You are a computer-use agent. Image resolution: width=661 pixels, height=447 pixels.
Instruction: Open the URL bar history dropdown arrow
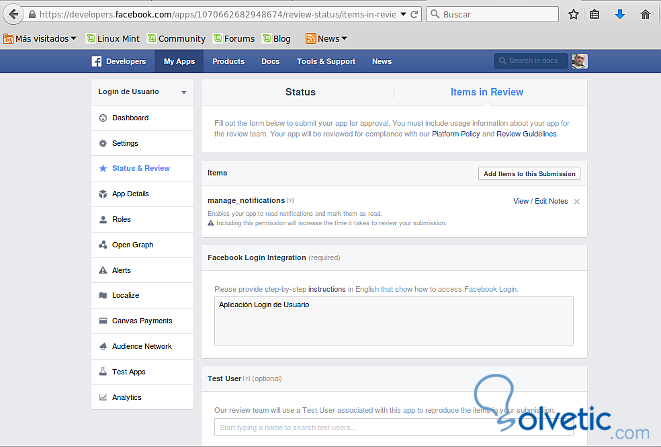pyautogui.click(x=403, y=14)
